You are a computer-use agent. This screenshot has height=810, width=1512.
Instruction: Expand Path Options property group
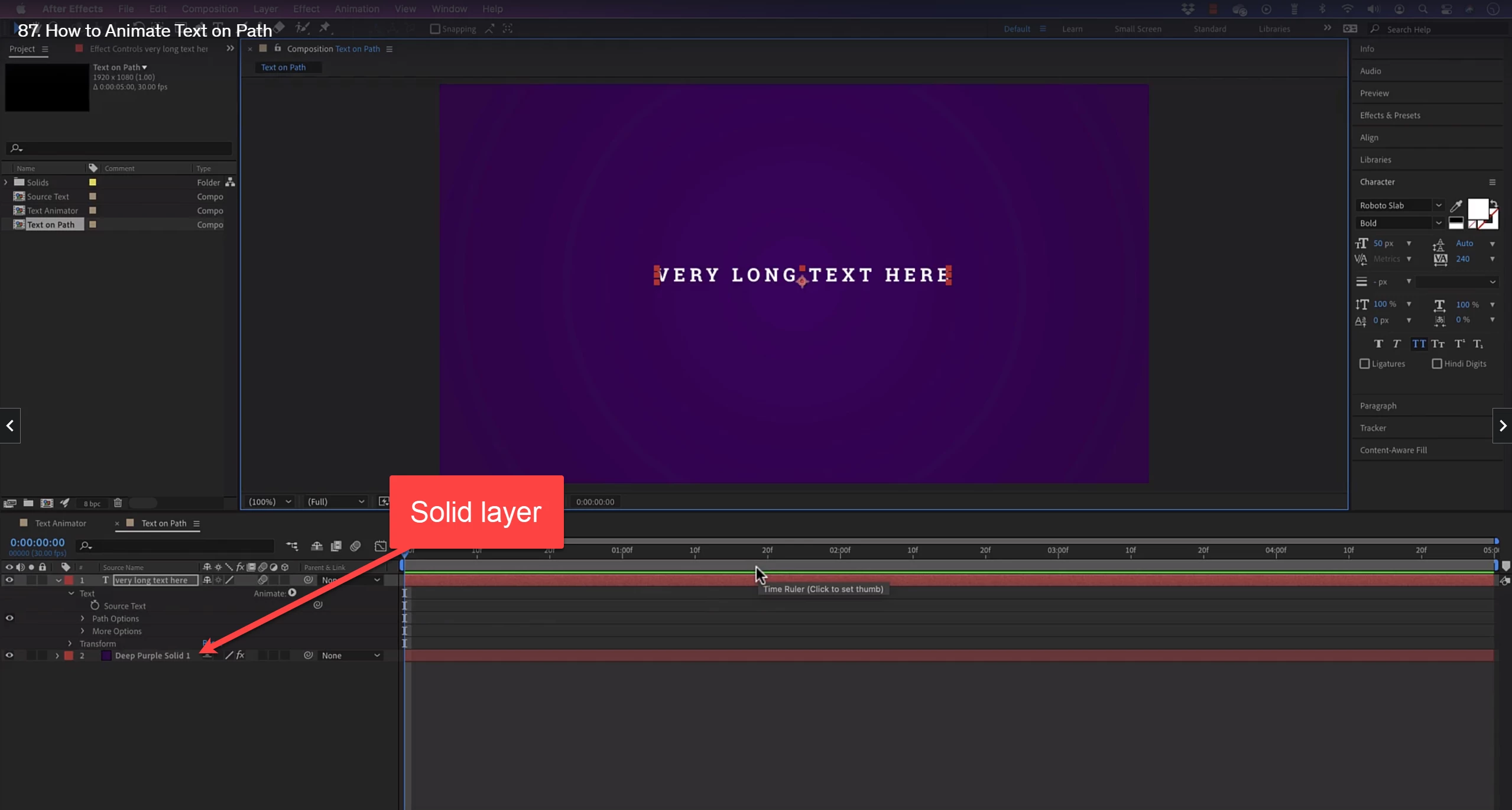coord(82,618)
